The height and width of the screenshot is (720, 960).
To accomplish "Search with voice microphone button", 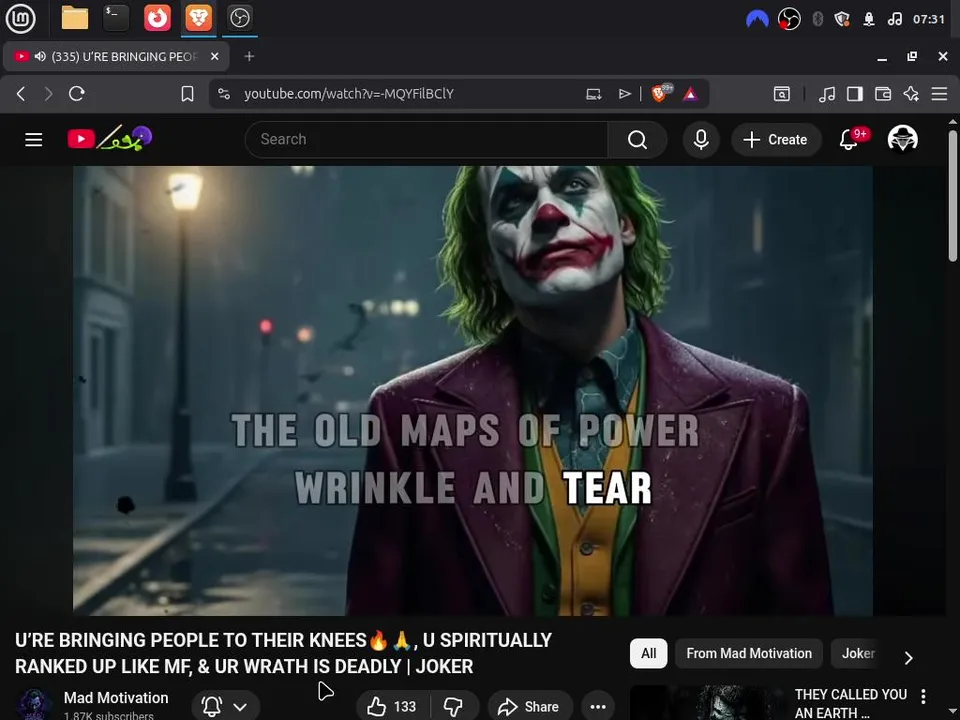I will pyautogui.click(x=701, y=140).
